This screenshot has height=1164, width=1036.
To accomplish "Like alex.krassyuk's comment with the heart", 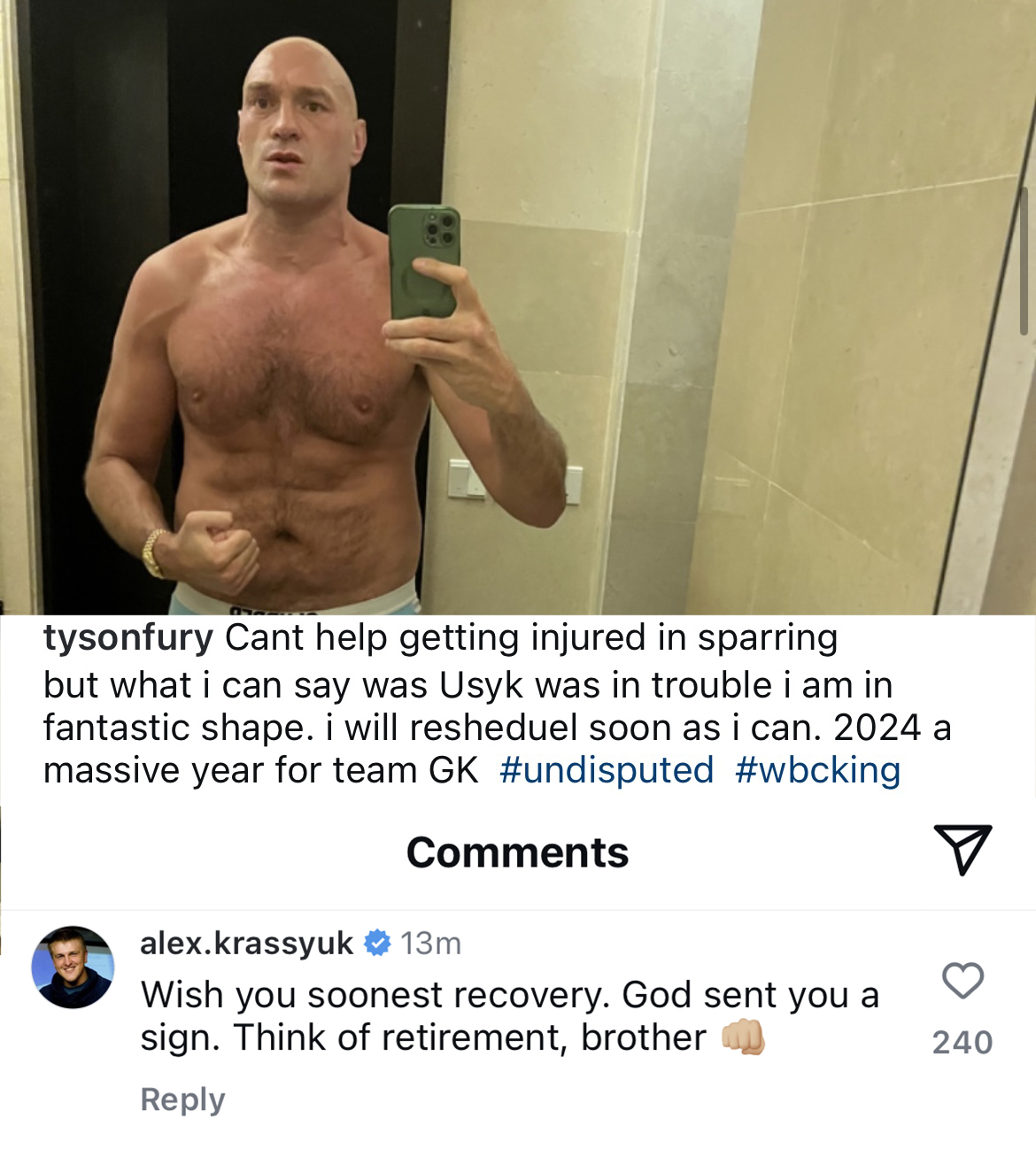I will coord(963,981).
